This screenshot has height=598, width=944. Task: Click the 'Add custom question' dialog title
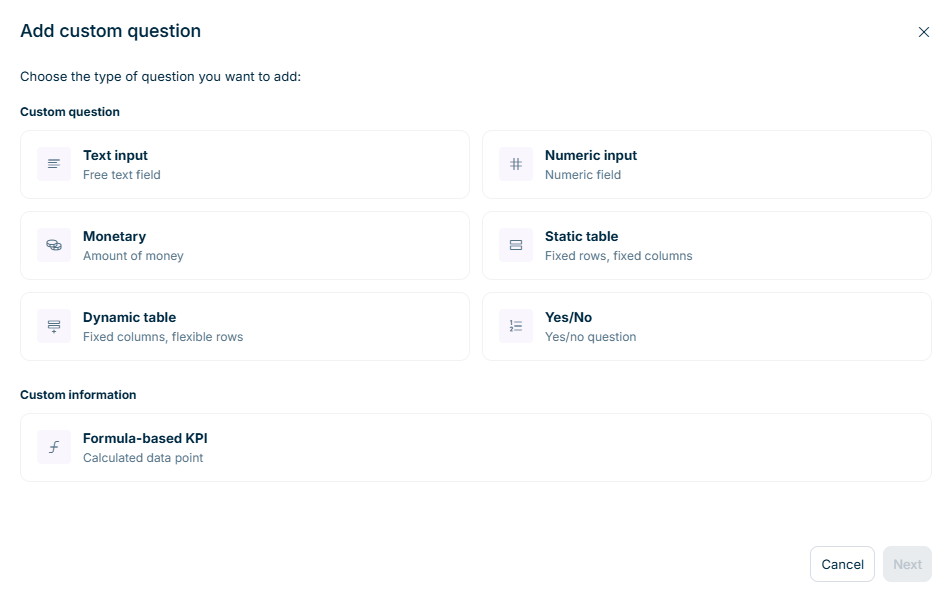[x=111, y=31]
